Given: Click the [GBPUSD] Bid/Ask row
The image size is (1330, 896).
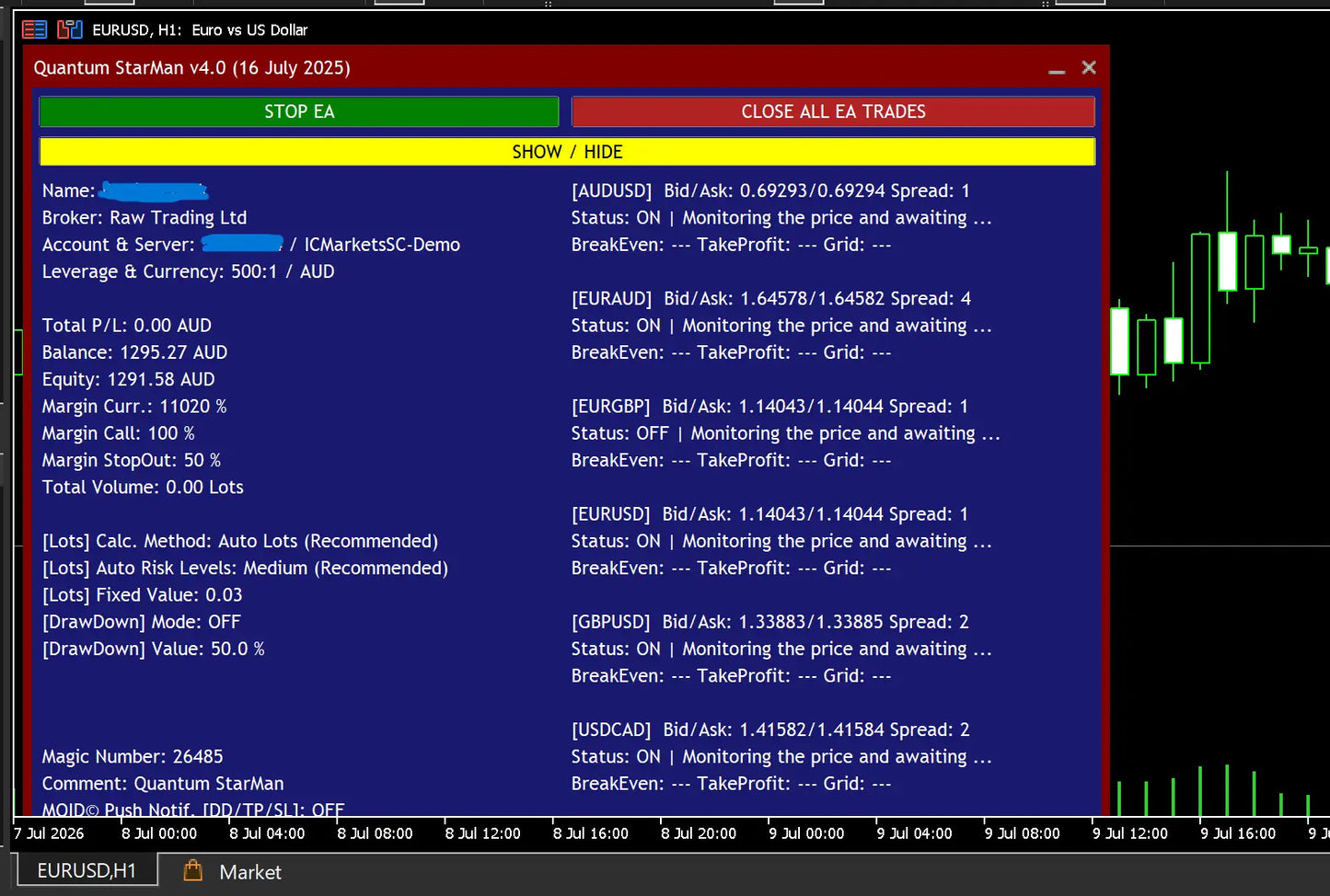Looking at the screenshot, I should point(770,622).
